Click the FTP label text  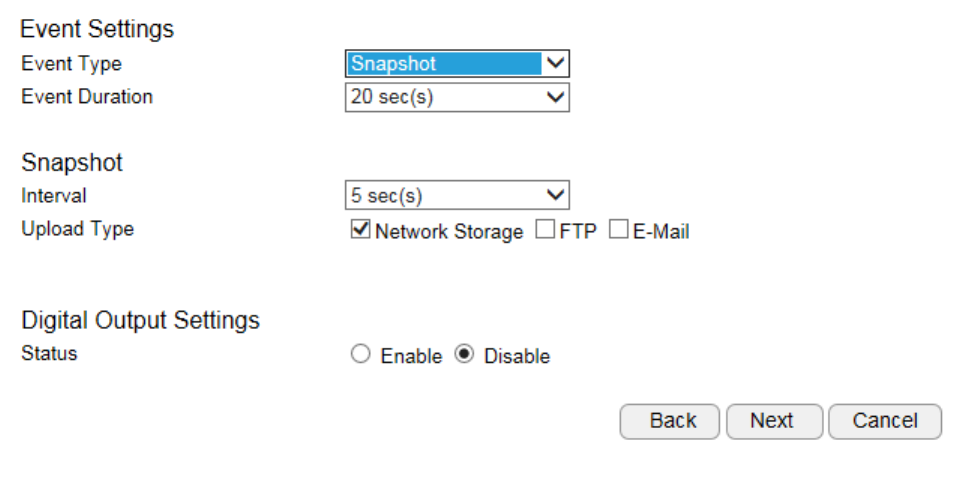(578, 232)
